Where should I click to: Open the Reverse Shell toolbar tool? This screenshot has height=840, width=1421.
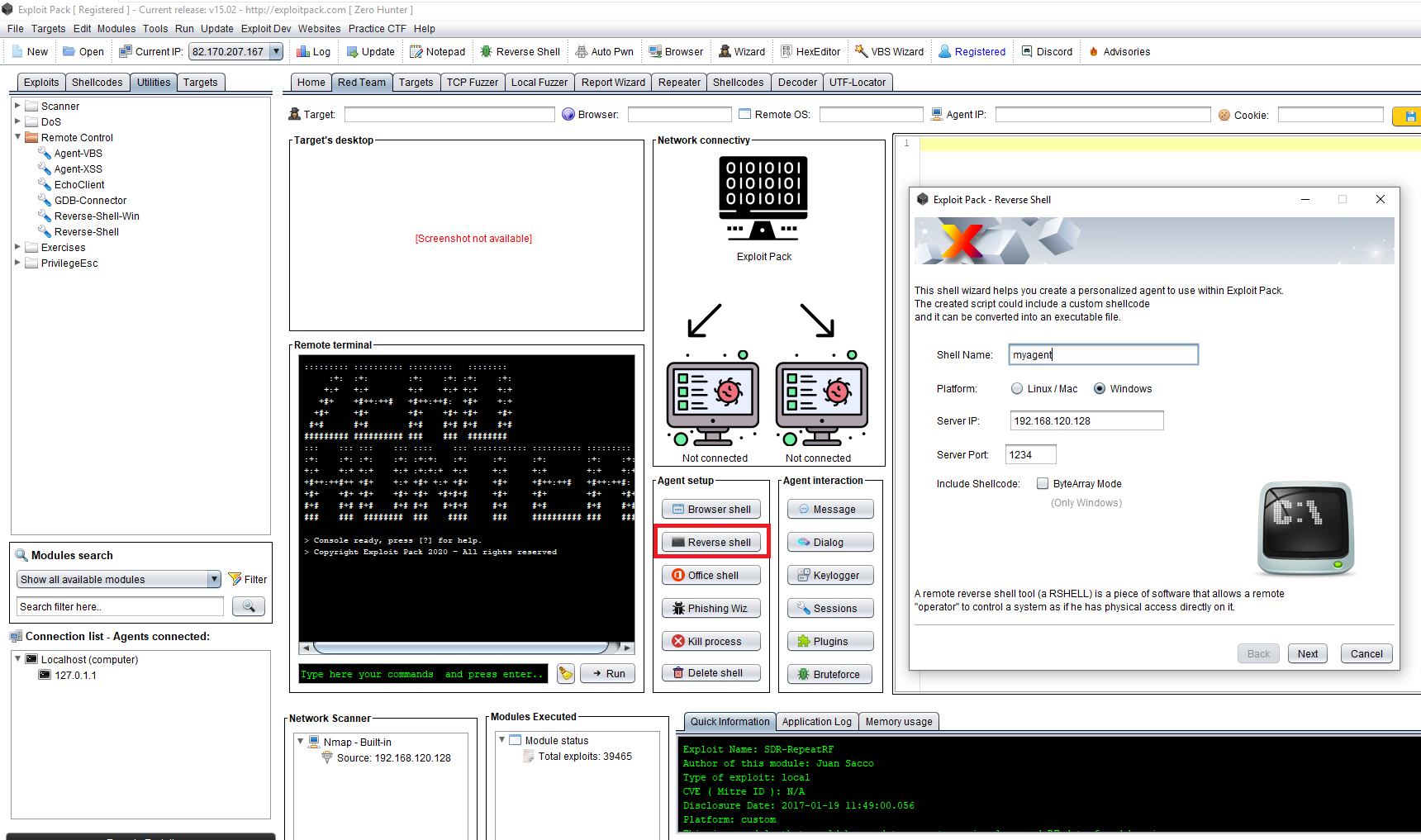tap(520, 51)
